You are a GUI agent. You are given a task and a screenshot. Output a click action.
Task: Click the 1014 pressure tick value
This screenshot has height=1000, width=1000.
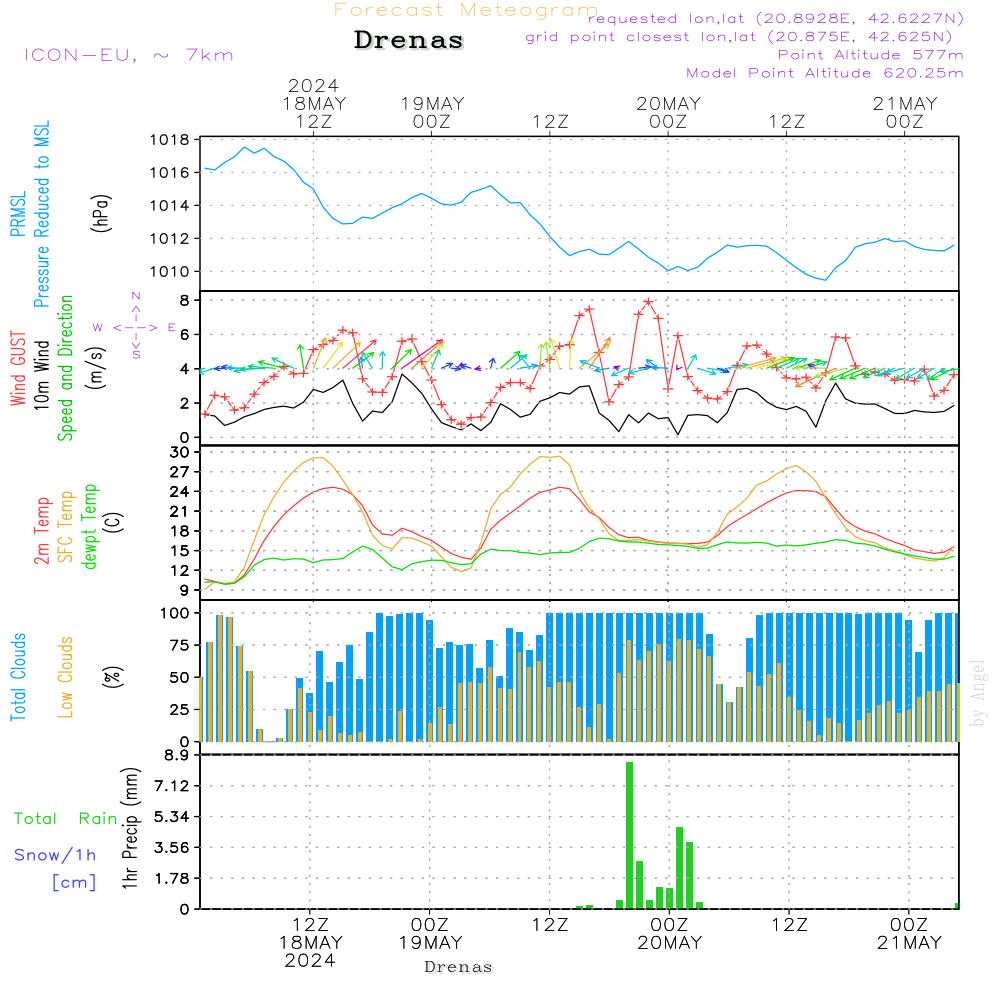tap(169, 205)
